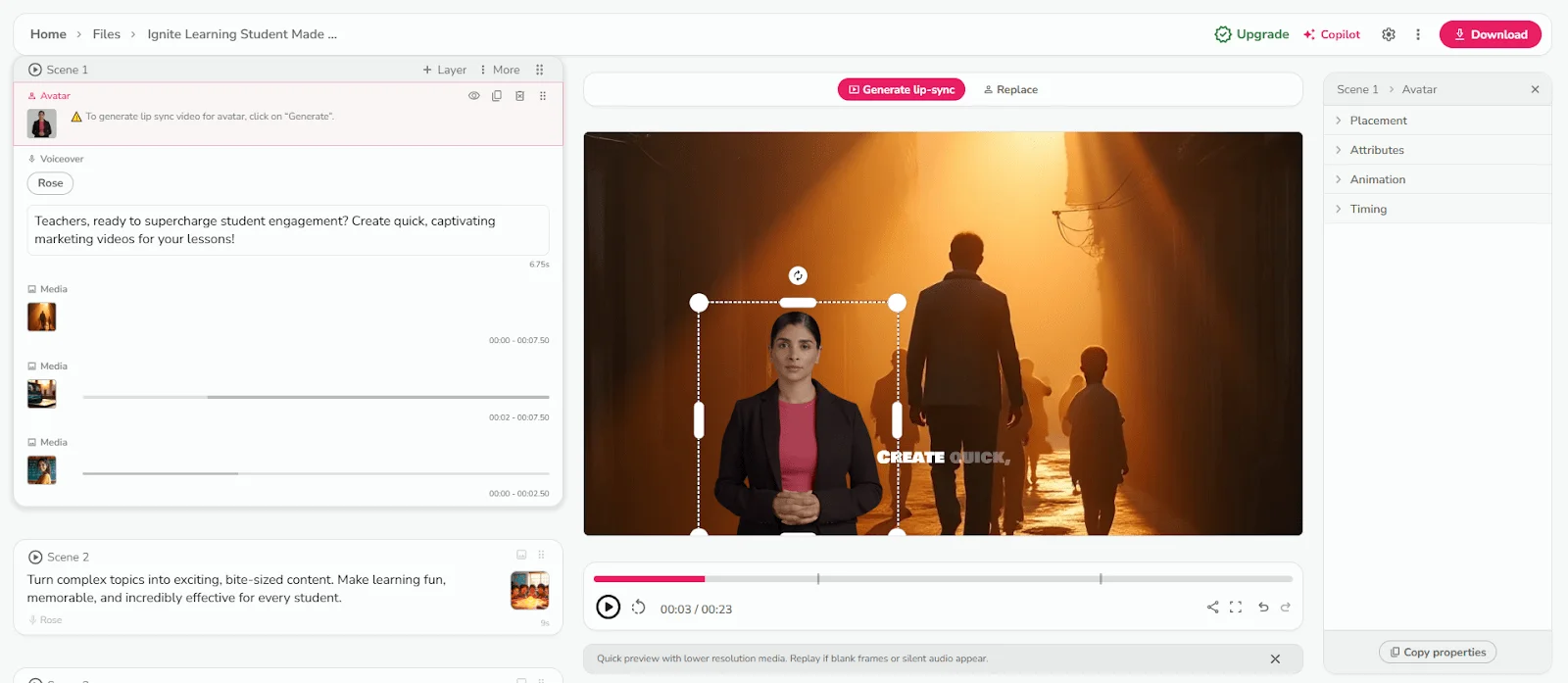Select the second media desk thumbnail
This screenshot has height=683, width=1568.
click(x=41, y=394)
